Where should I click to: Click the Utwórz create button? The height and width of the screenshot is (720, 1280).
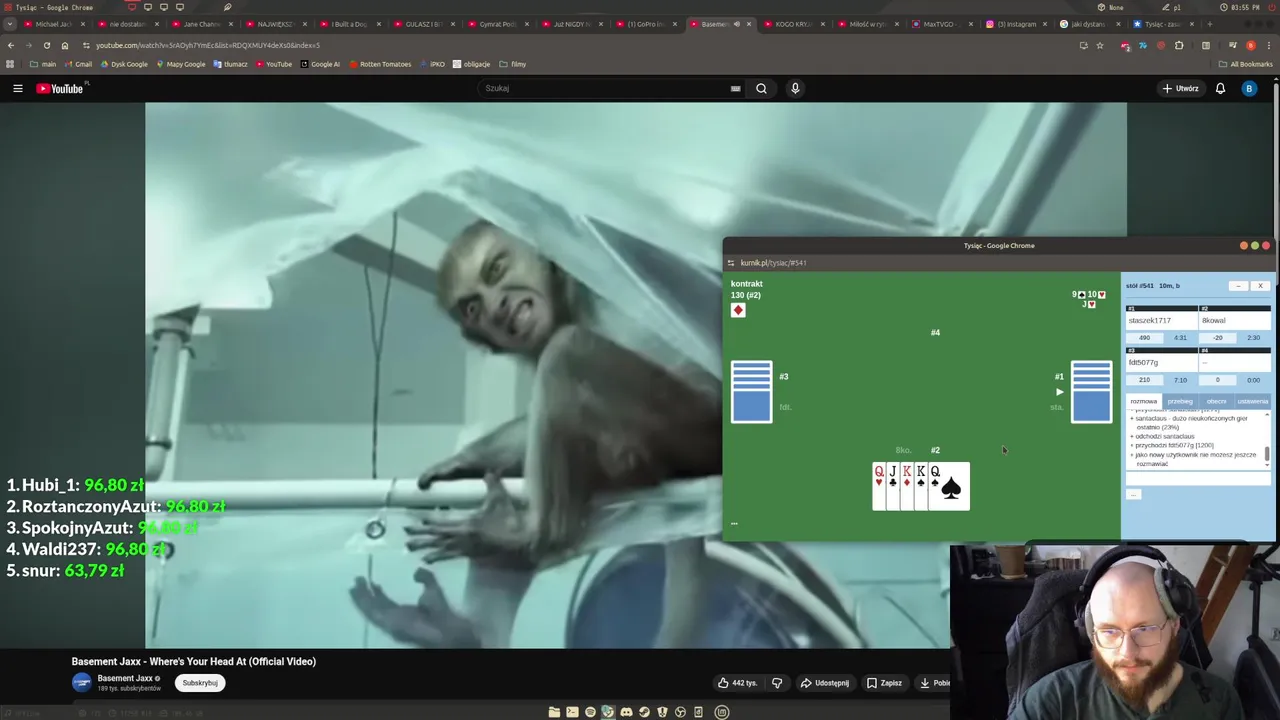point(1181,88)
